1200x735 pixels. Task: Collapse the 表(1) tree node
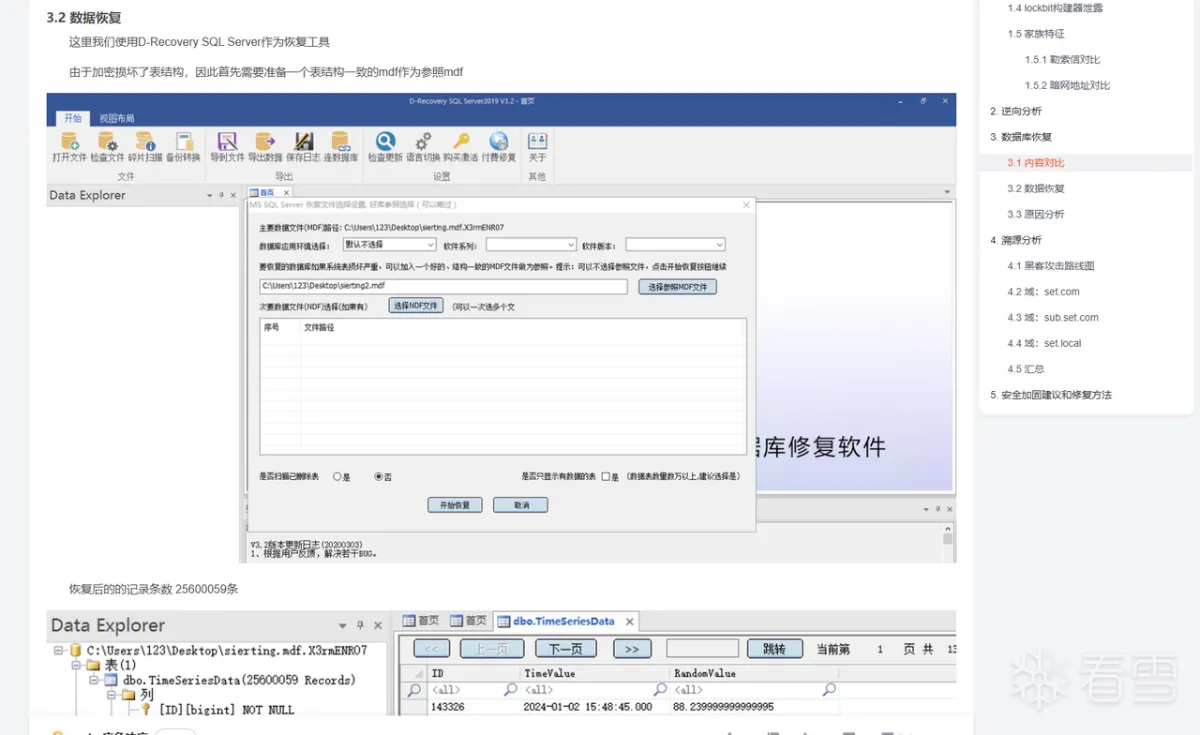76,665
